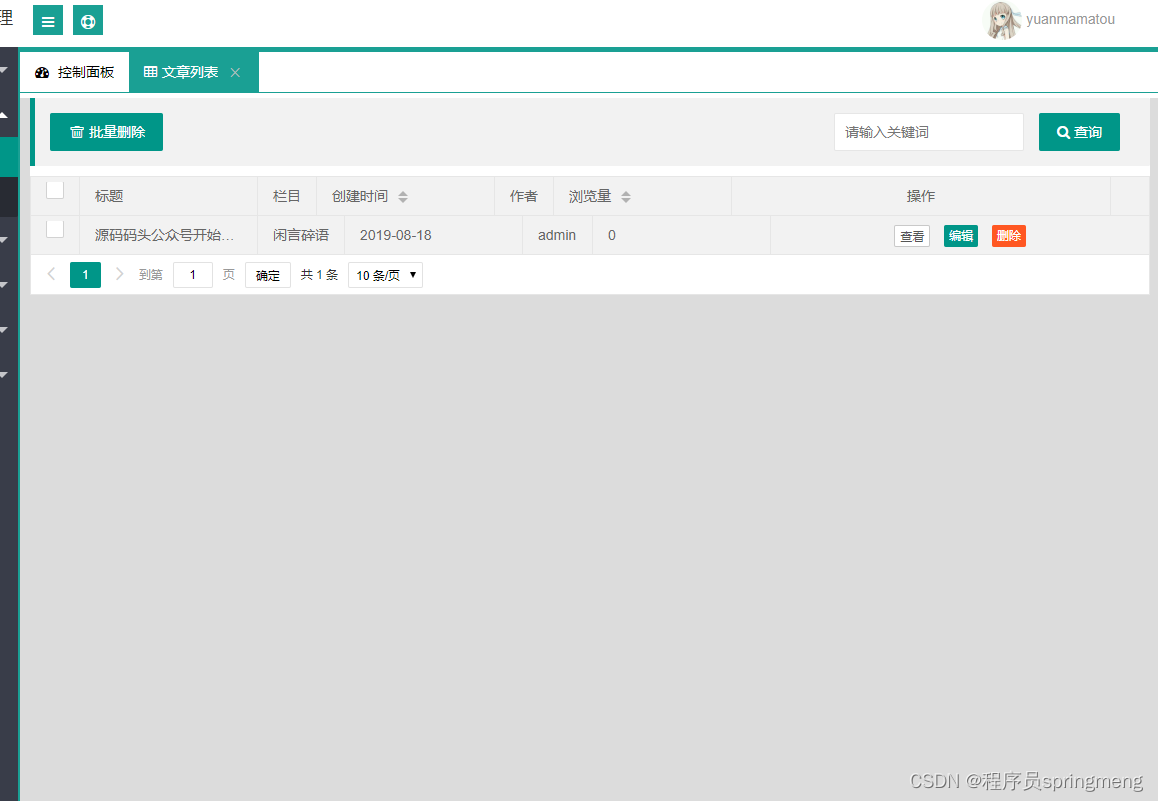The width and height of the screenshot is (1158, 801).
Task: Click the 栏目 column header
Action: click(x=287, y=196)
